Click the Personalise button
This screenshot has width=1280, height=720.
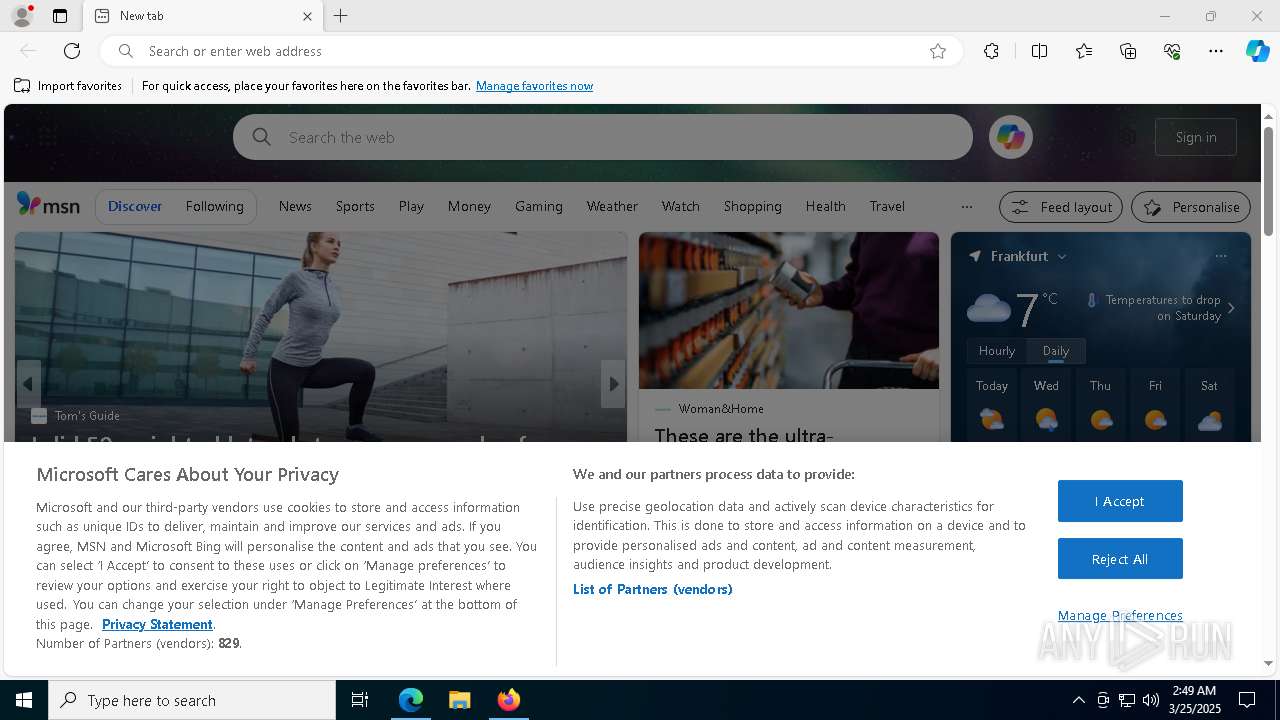(x=1191, y=207)
